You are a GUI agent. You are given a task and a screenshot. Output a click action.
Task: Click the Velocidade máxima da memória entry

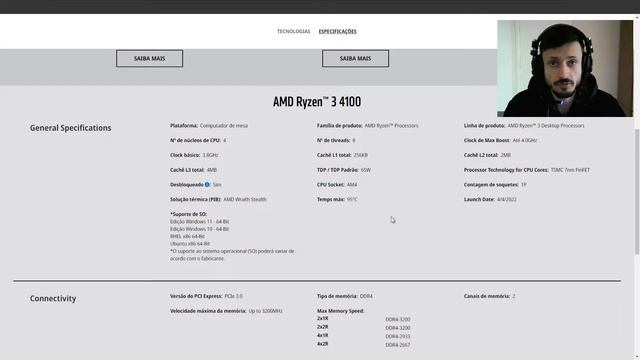pyautogui.click(x=226, y=311)
